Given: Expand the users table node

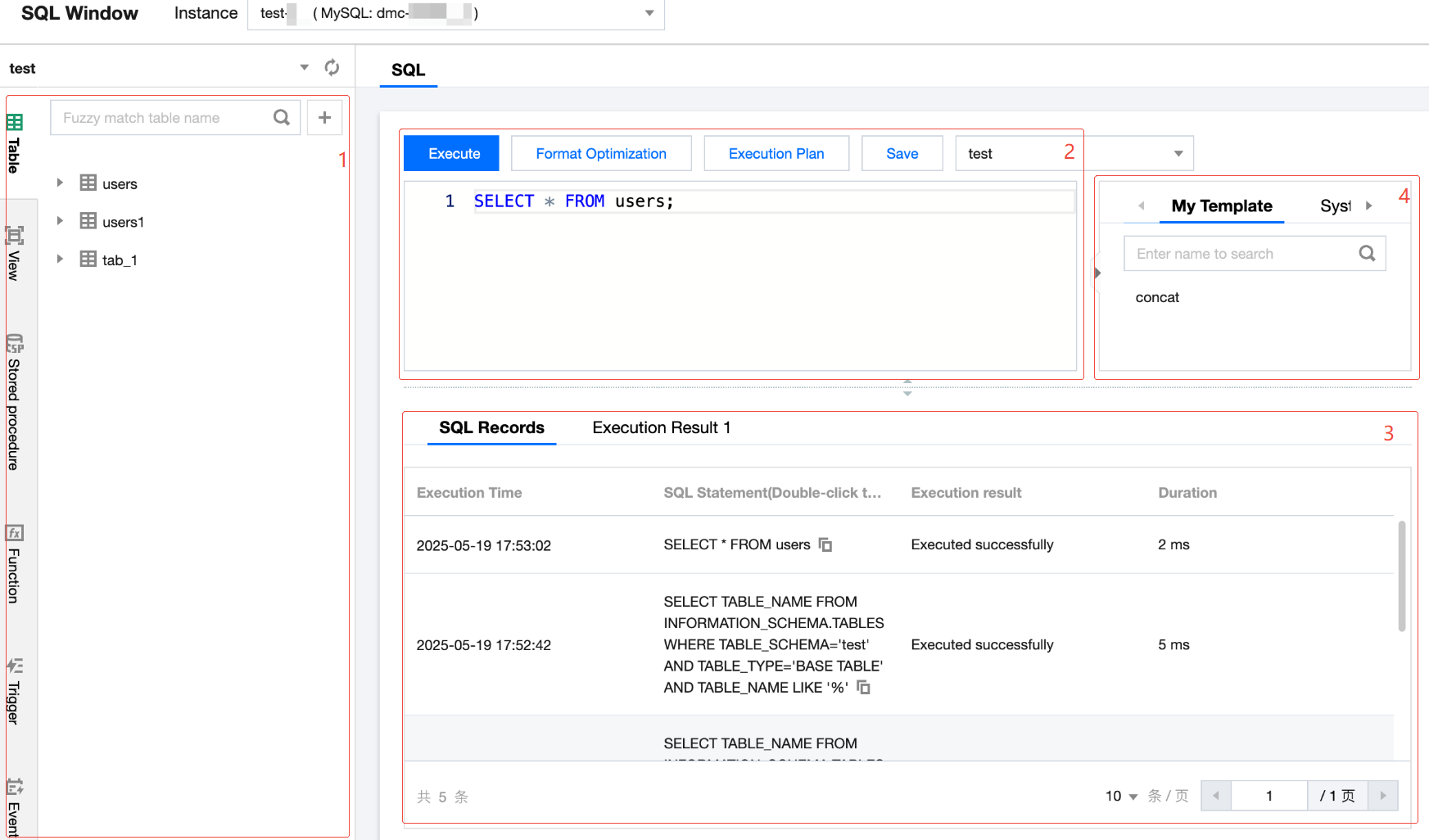Looking at the screenshot, I should 60,183.
